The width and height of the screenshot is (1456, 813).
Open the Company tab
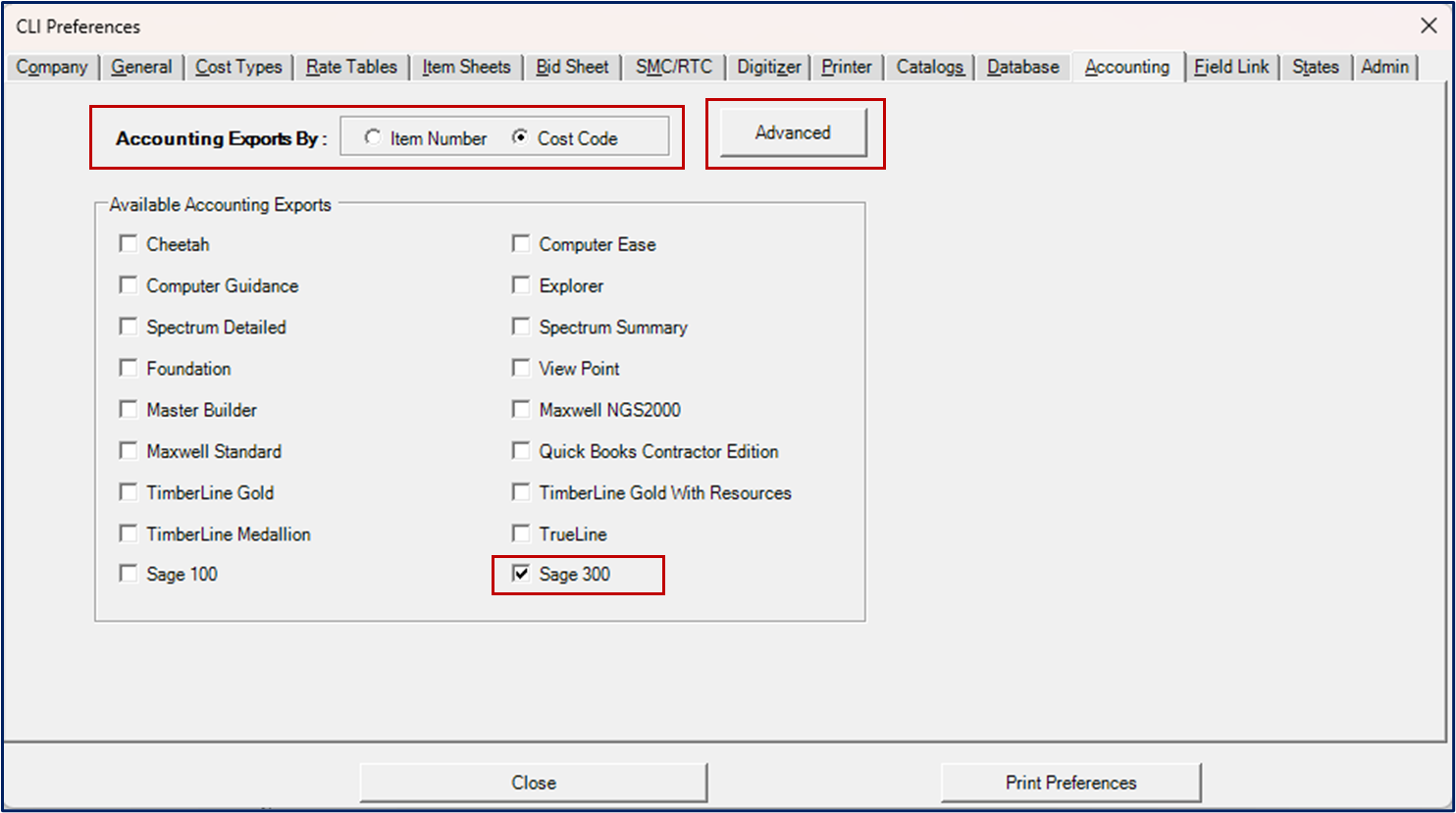point(52,67)
